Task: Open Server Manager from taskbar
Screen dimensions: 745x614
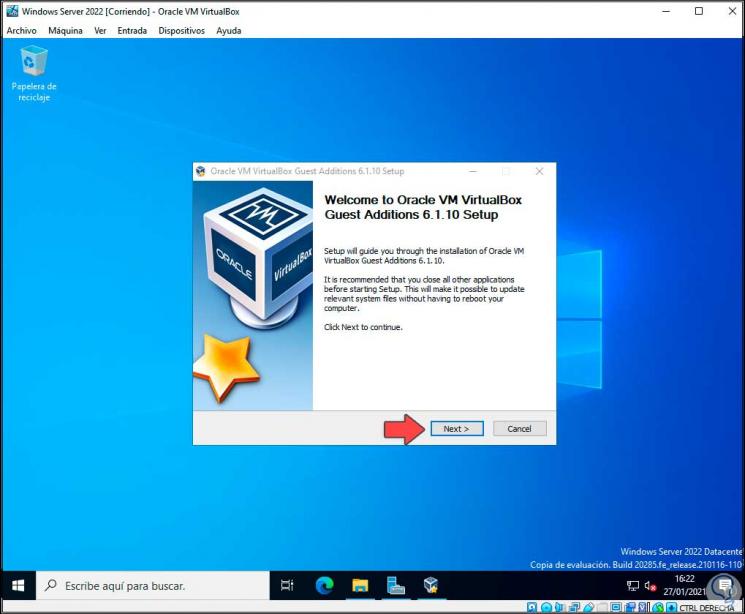Action: tap(395, 585)
